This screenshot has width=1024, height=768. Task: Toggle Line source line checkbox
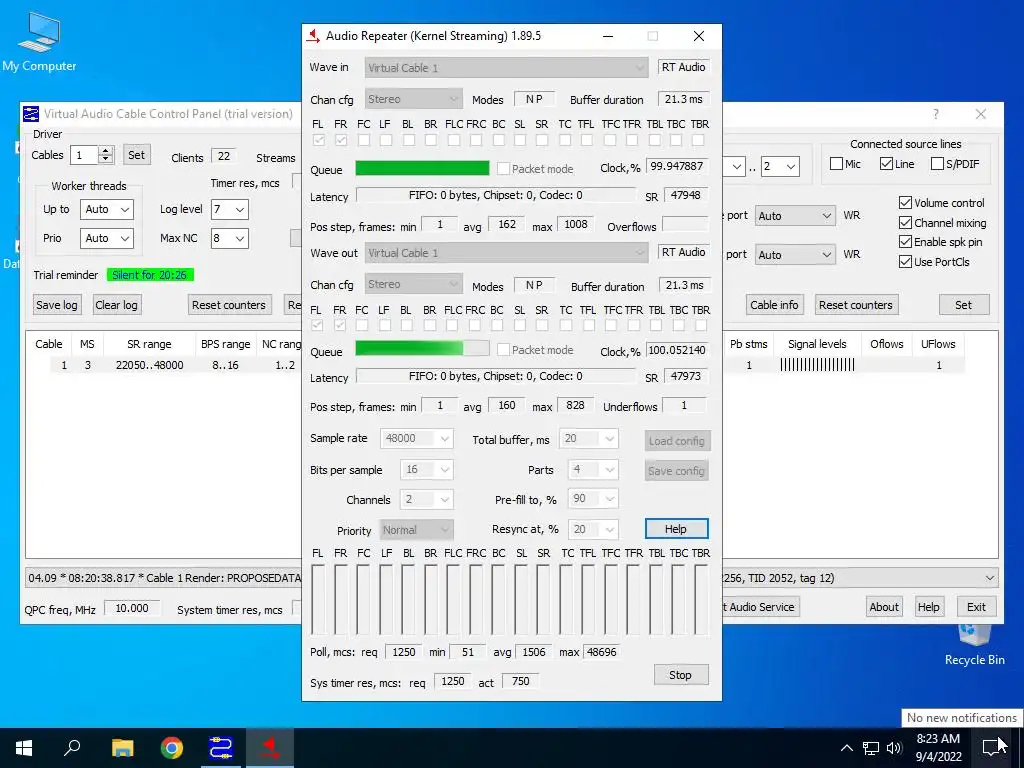(x=886, y=164)
